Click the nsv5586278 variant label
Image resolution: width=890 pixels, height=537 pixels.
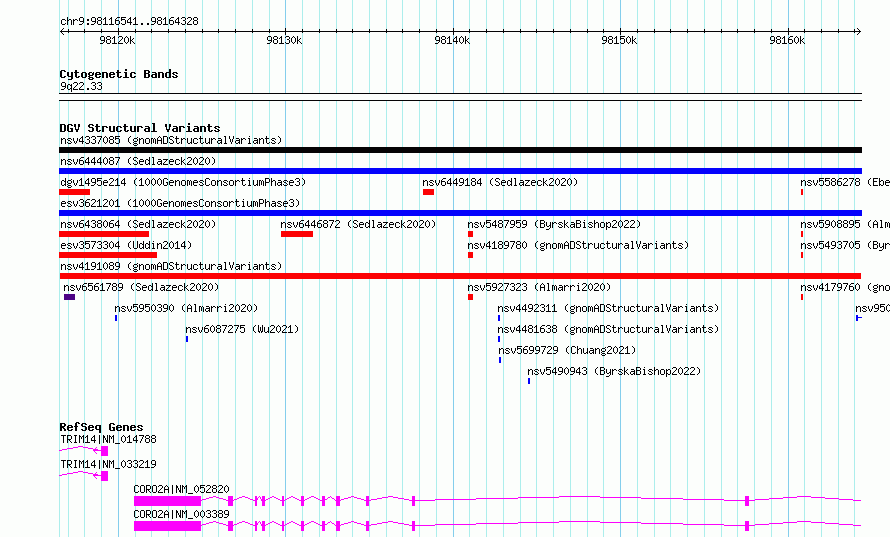[x=845, y=182]
